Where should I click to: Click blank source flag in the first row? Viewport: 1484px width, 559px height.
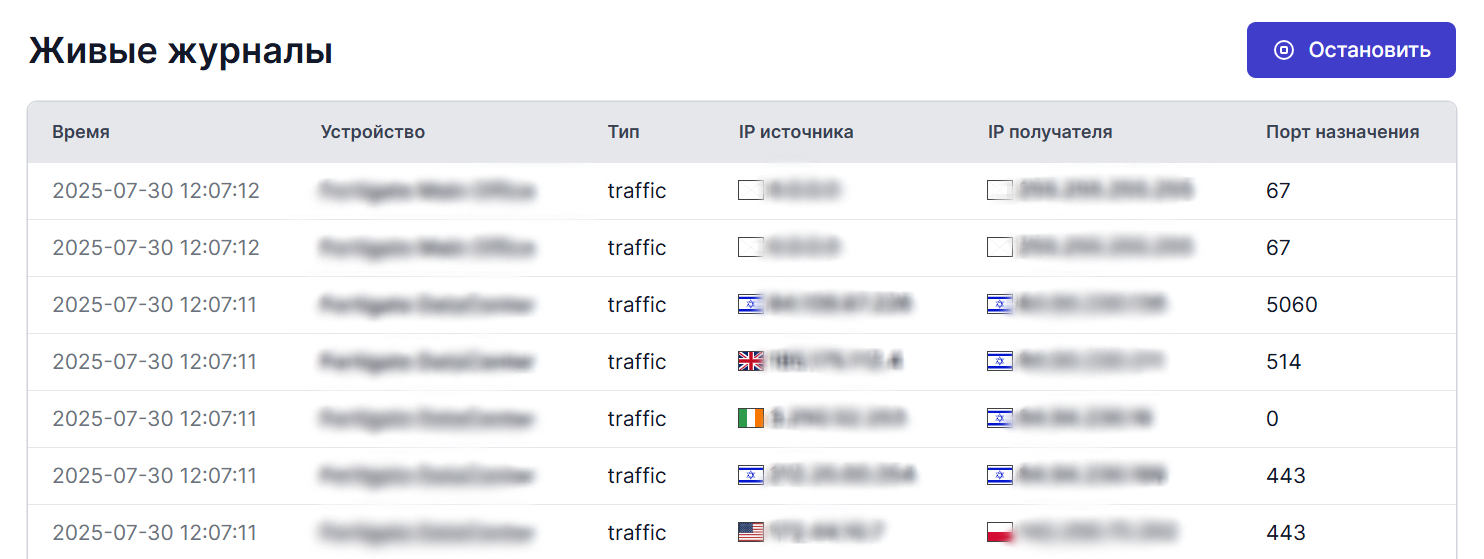[x=750, y=190]
